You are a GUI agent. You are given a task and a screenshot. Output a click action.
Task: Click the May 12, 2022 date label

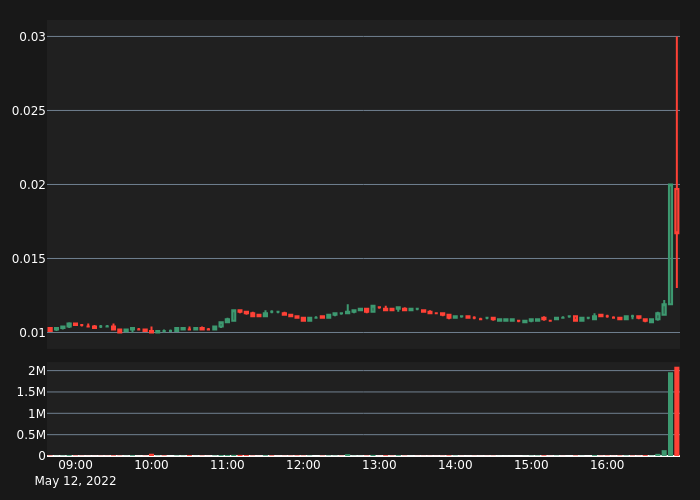point(75,481)
